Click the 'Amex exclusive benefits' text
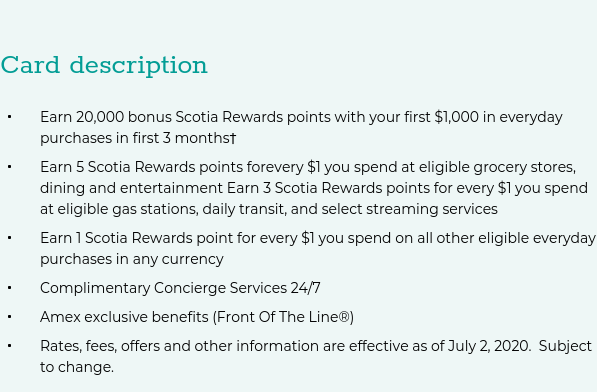This screenshot has height=392, width=597. (x=124, y=317)
